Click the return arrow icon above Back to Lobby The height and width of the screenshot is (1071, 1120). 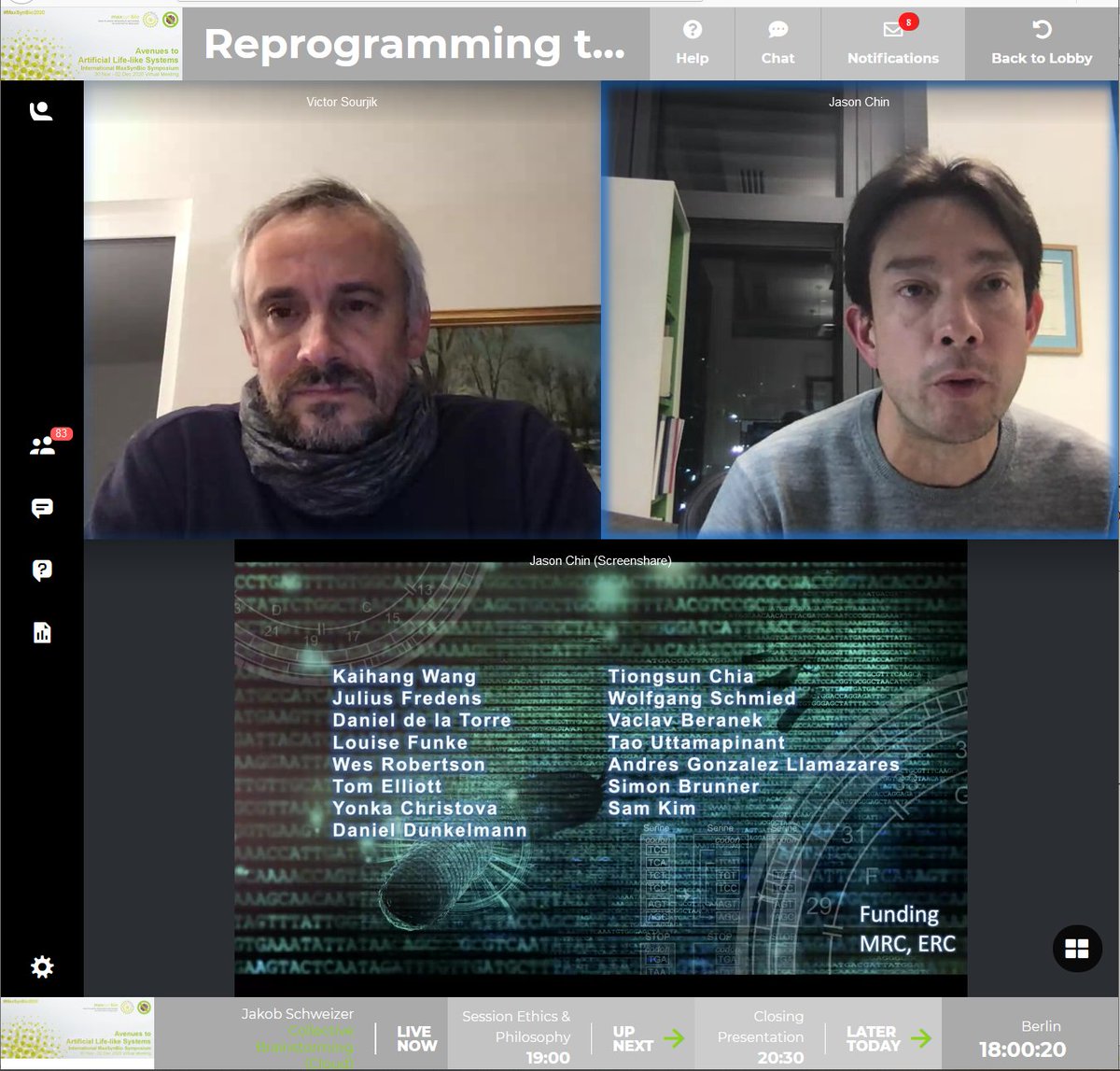(x=1042, y=30)
